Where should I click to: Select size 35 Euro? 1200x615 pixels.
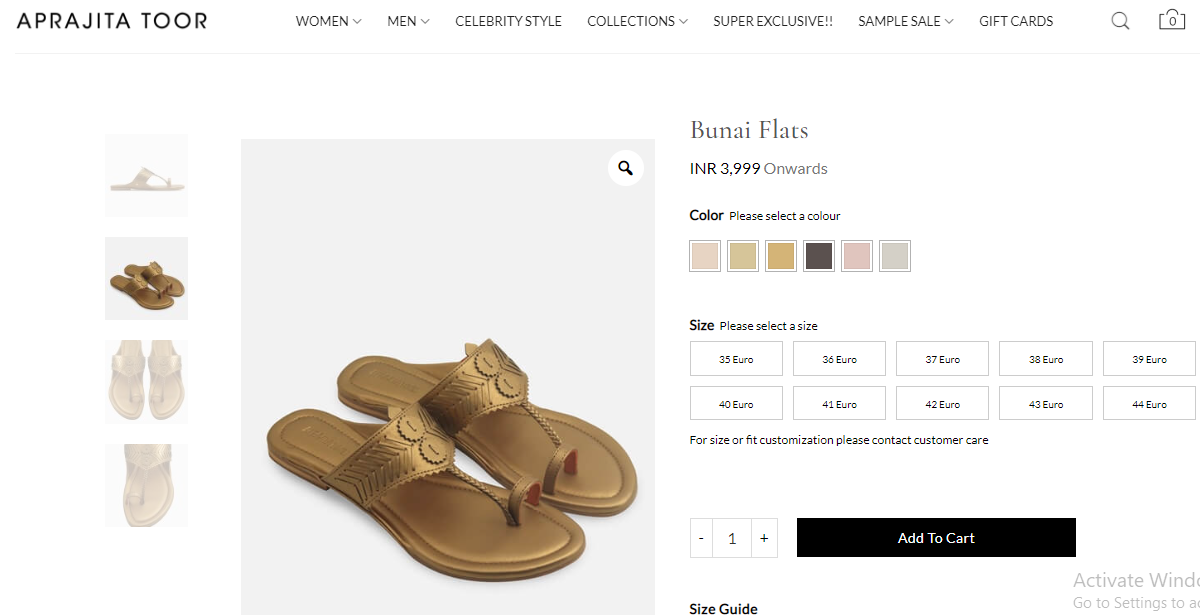point(736,359)
